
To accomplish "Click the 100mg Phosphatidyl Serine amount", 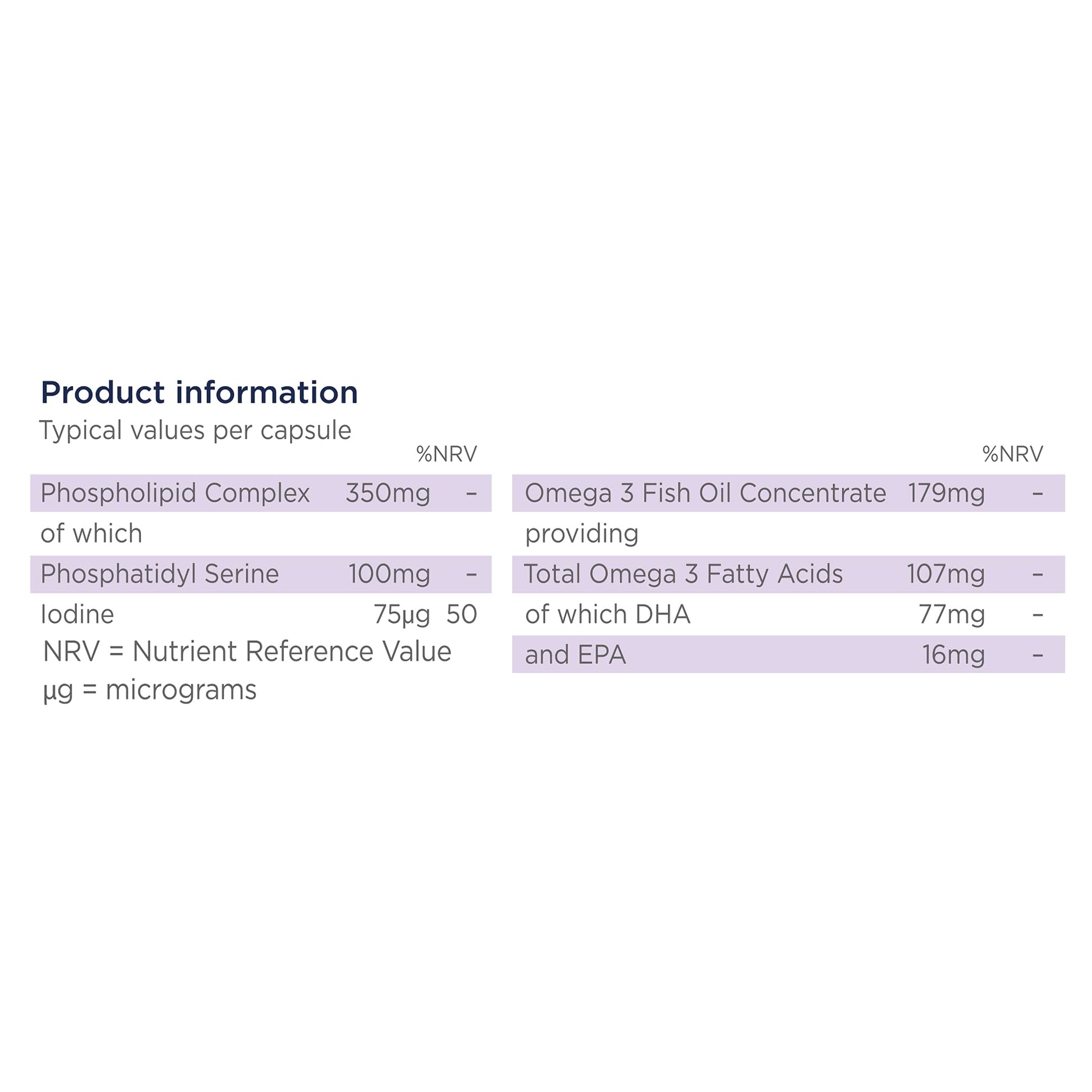I will [389, 573].
